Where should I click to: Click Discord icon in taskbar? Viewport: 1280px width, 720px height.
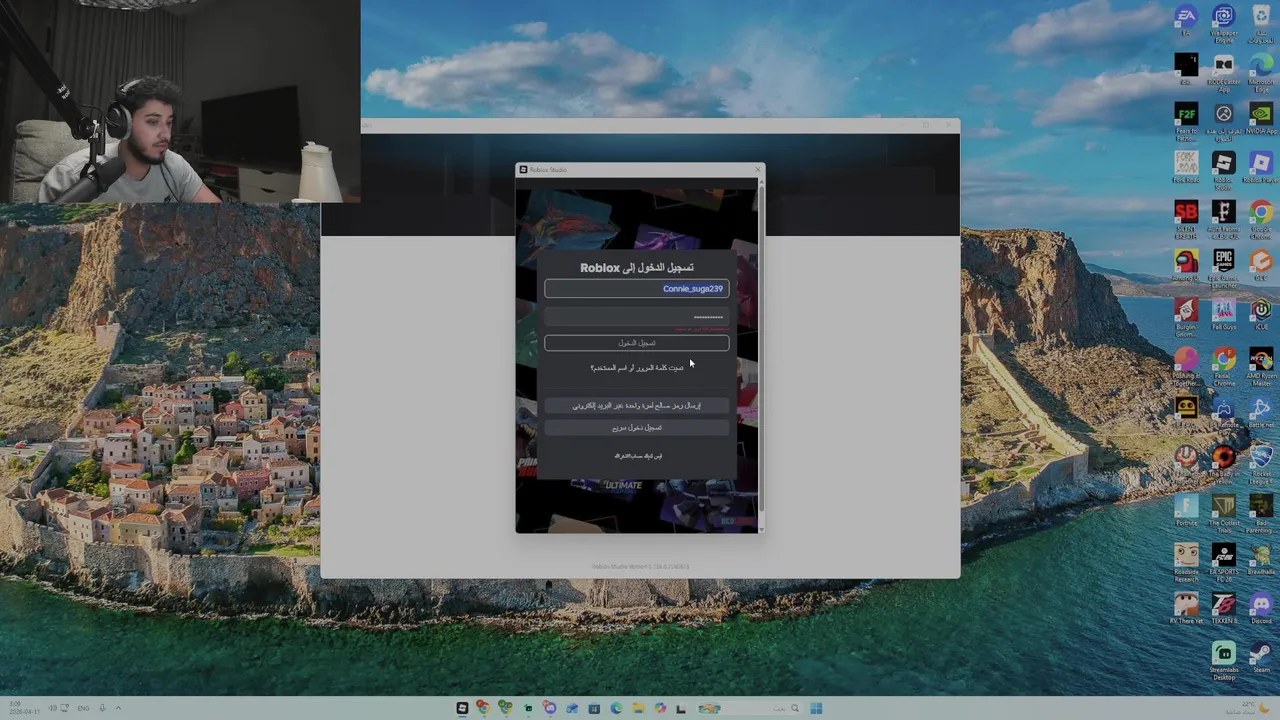pyautogui.click(x=549, y=709)
